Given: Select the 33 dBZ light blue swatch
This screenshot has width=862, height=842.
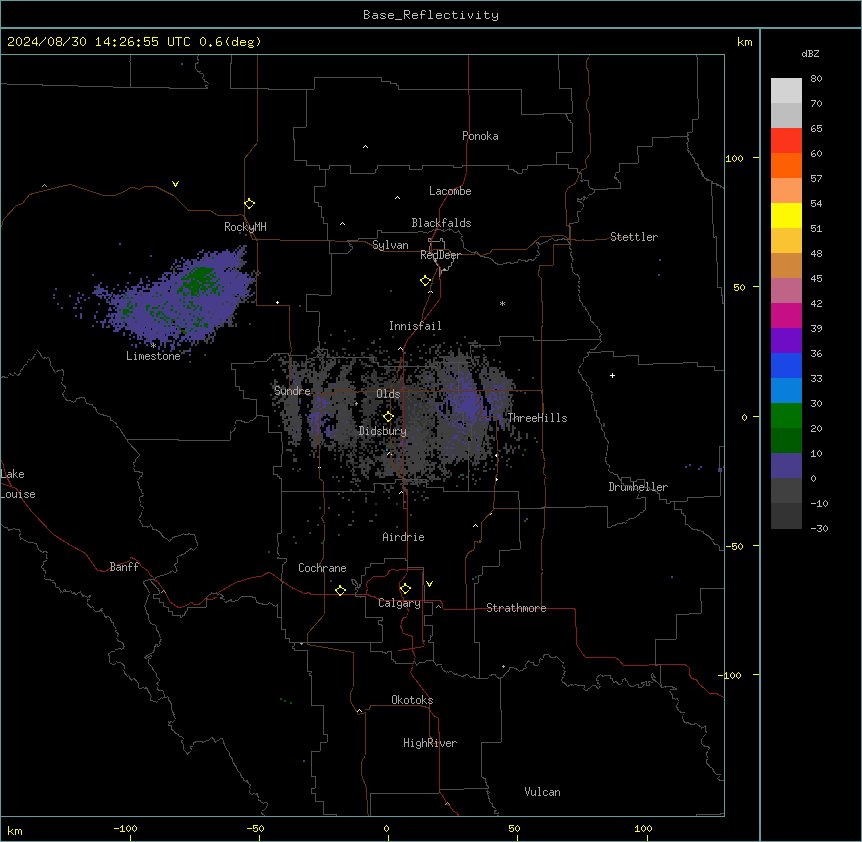Looking at the screenshot, I should pos(786,390).
